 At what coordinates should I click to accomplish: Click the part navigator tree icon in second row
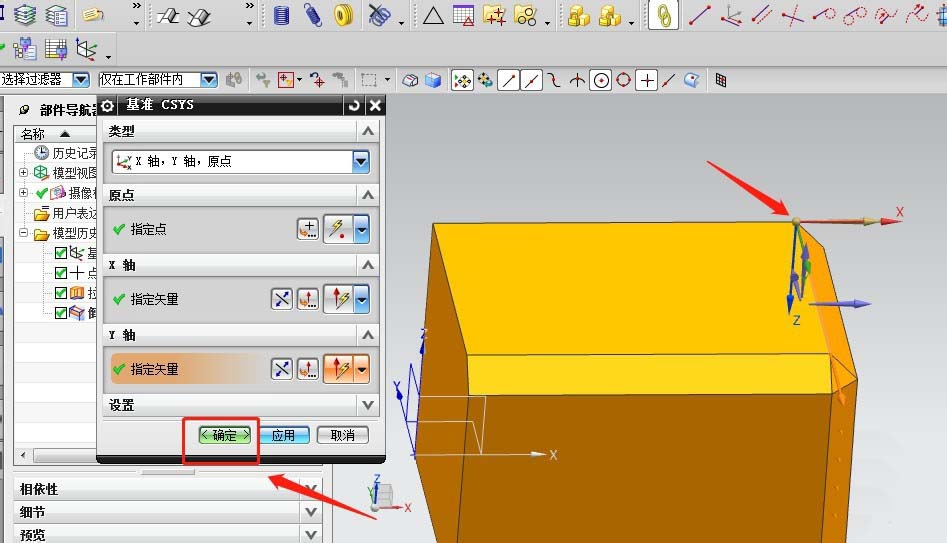25,49
